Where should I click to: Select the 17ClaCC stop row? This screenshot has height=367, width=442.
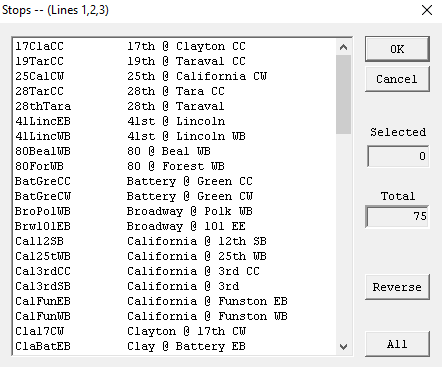pyautogui.click(x=174, y=46)
